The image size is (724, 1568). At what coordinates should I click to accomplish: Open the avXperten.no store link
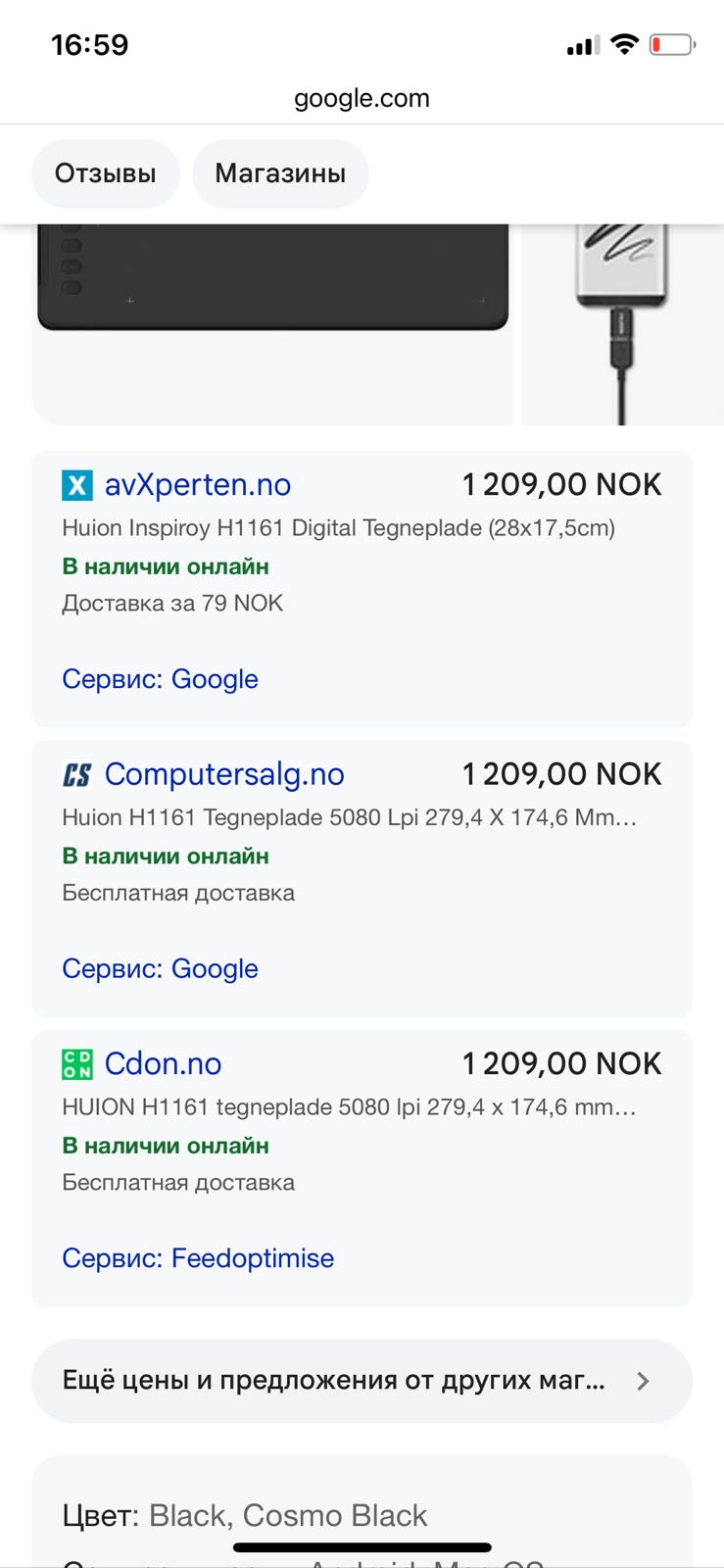(198, 485)
